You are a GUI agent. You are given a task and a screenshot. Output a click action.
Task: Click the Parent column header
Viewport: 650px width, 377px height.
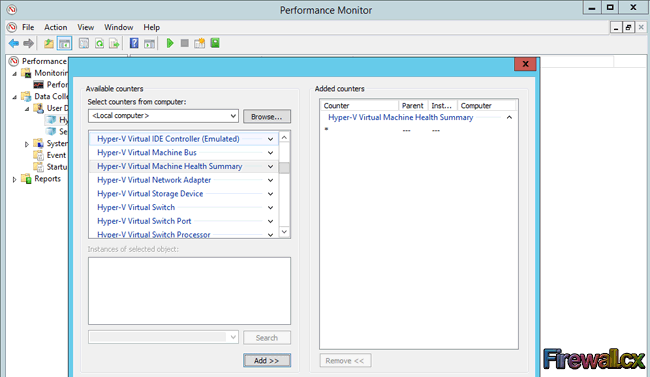pyautogui.click(x=413, y=106)
